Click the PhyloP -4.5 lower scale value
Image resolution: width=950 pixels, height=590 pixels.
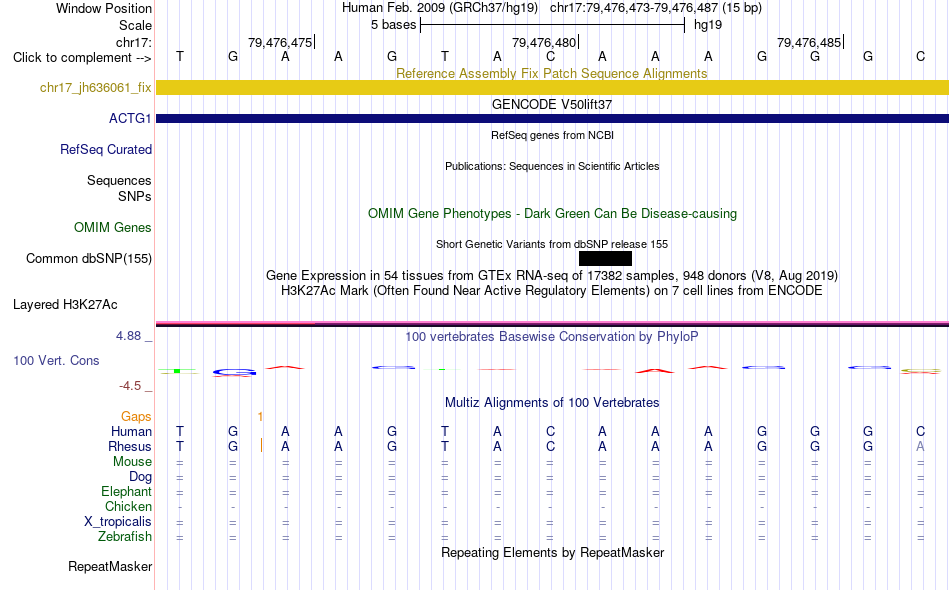coord(130,386)
